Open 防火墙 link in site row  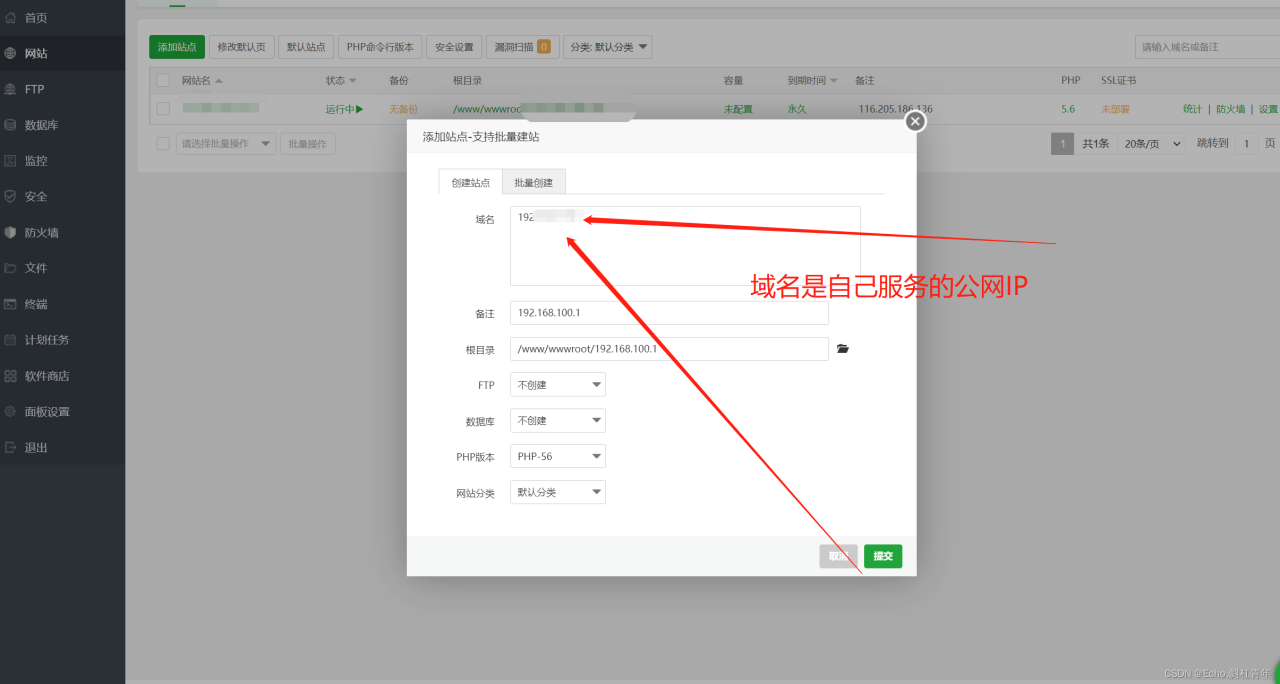(1231, 109)
